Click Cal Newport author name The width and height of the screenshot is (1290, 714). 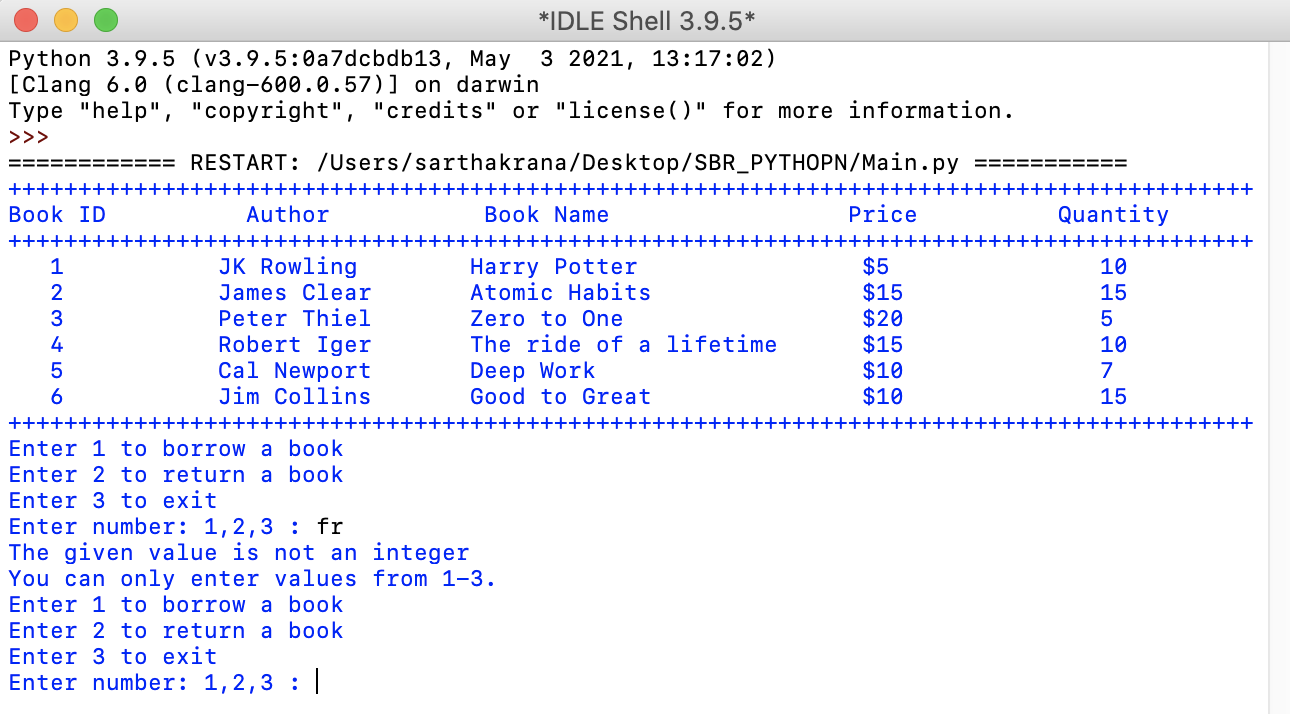[295, 371]
